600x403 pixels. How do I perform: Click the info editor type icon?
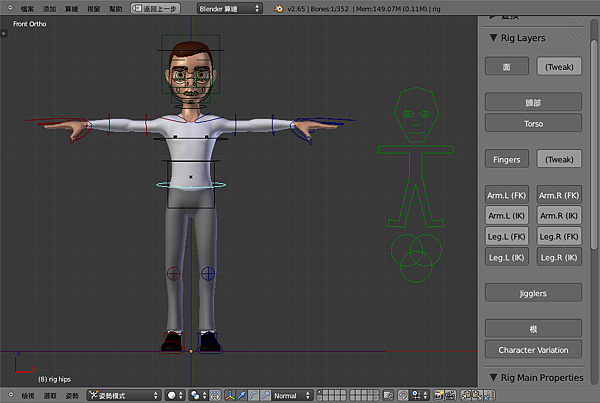point(9,8)
